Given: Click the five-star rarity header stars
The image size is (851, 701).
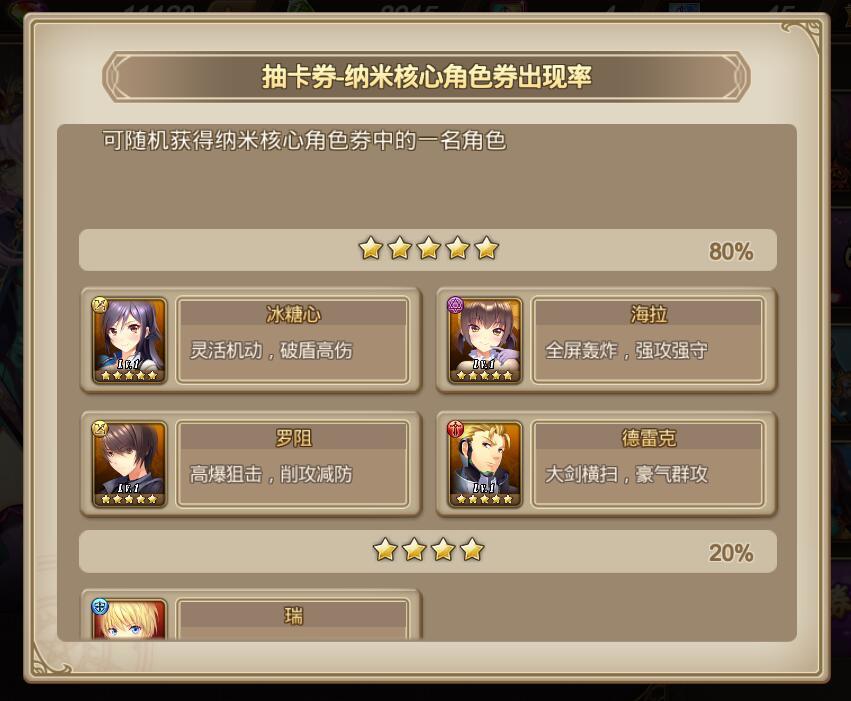Looking at the screenshot, I should tap(428, 248).
